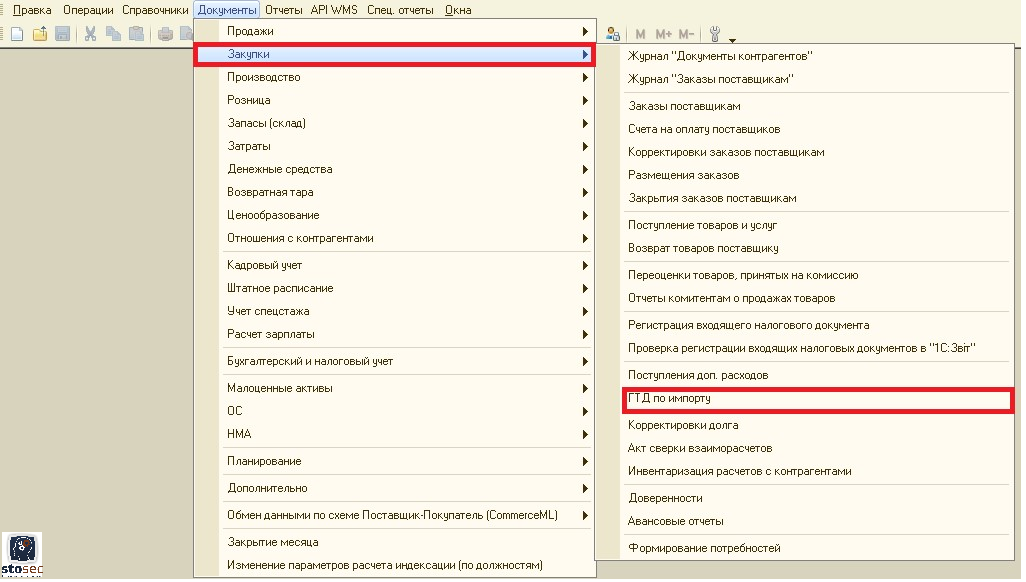Expand Бухгалтерский и налоговый учет submenu
The width and height of the screenshot is (1026, 582).
[395, 361]
